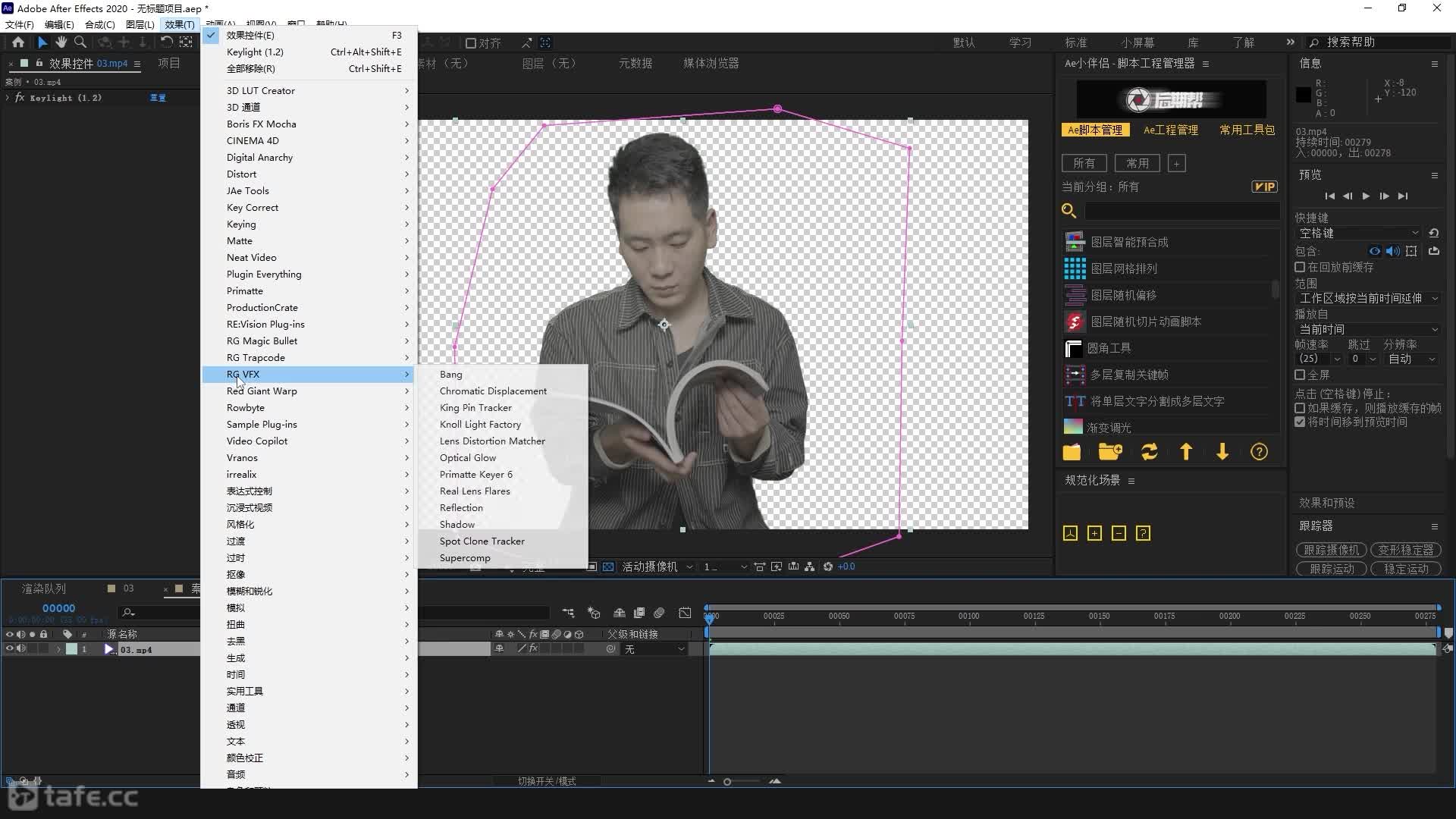This screenshot has width=1456, height=819.
Task: Click the plus square icon in 规范化场景
Action: pyautogui.click(x=1094, y=533)
